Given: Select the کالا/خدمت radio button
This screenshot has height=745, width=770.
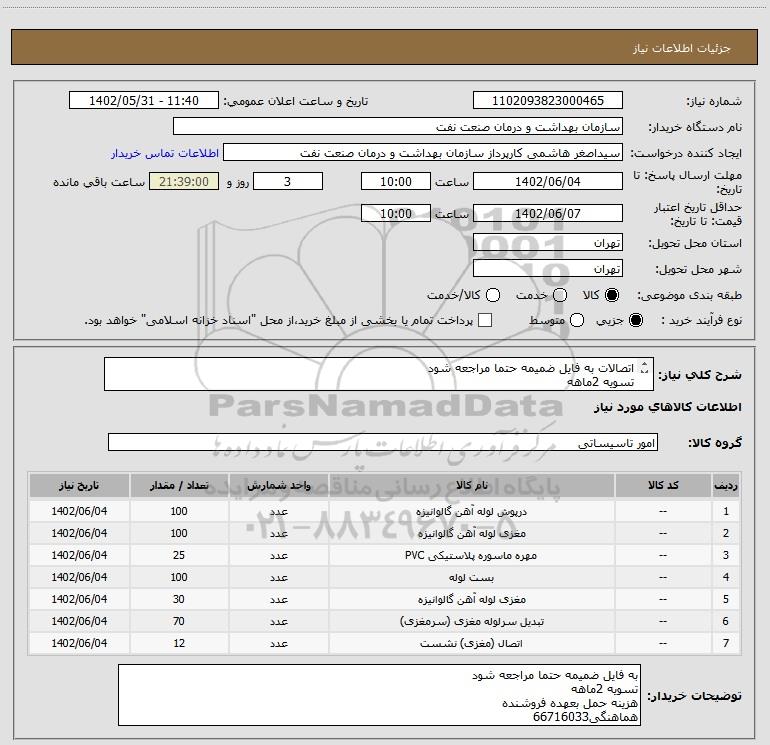Looking at the screenshot, I should click(493, 295).
